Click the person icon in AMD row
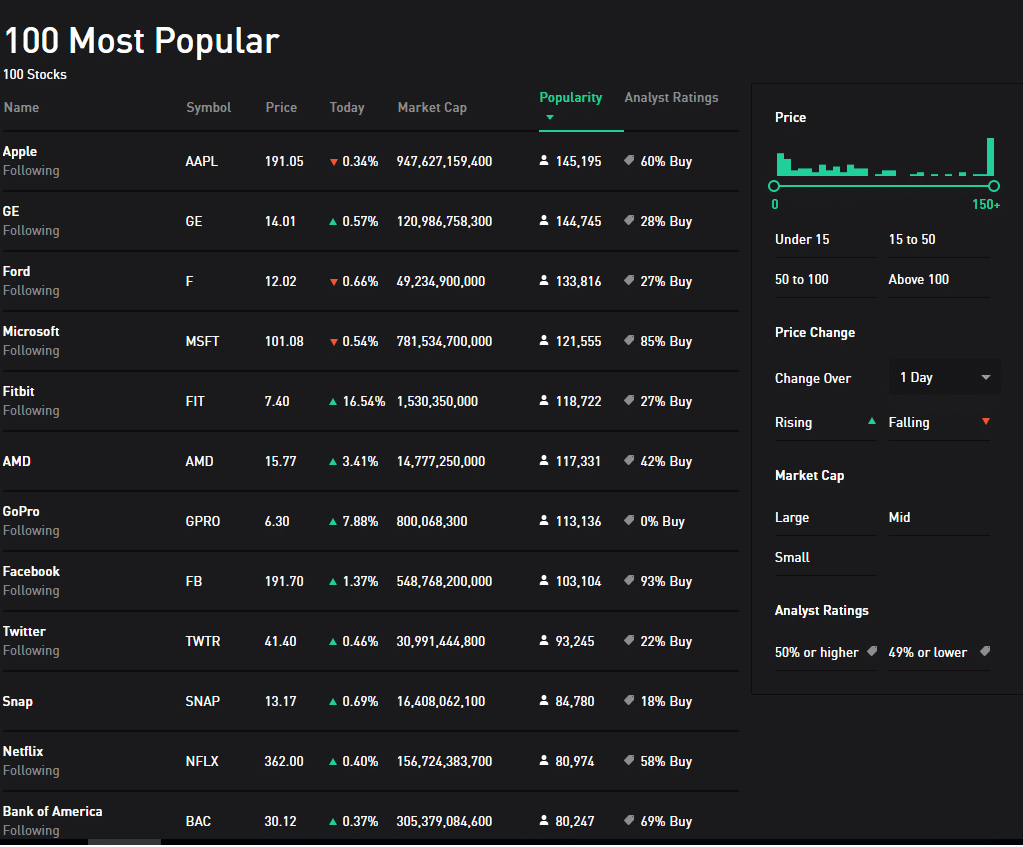 (x=543, y=460)
